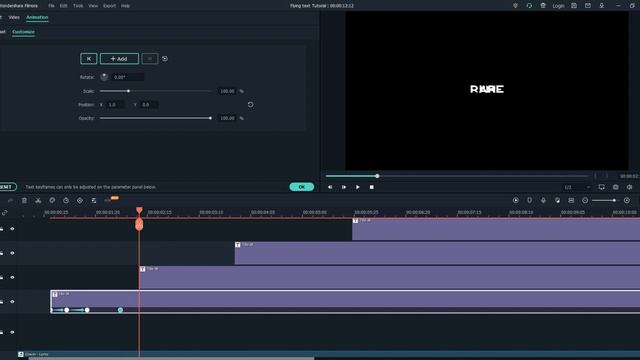Toggle eye on track with keyframed clip

coord(12,302)
